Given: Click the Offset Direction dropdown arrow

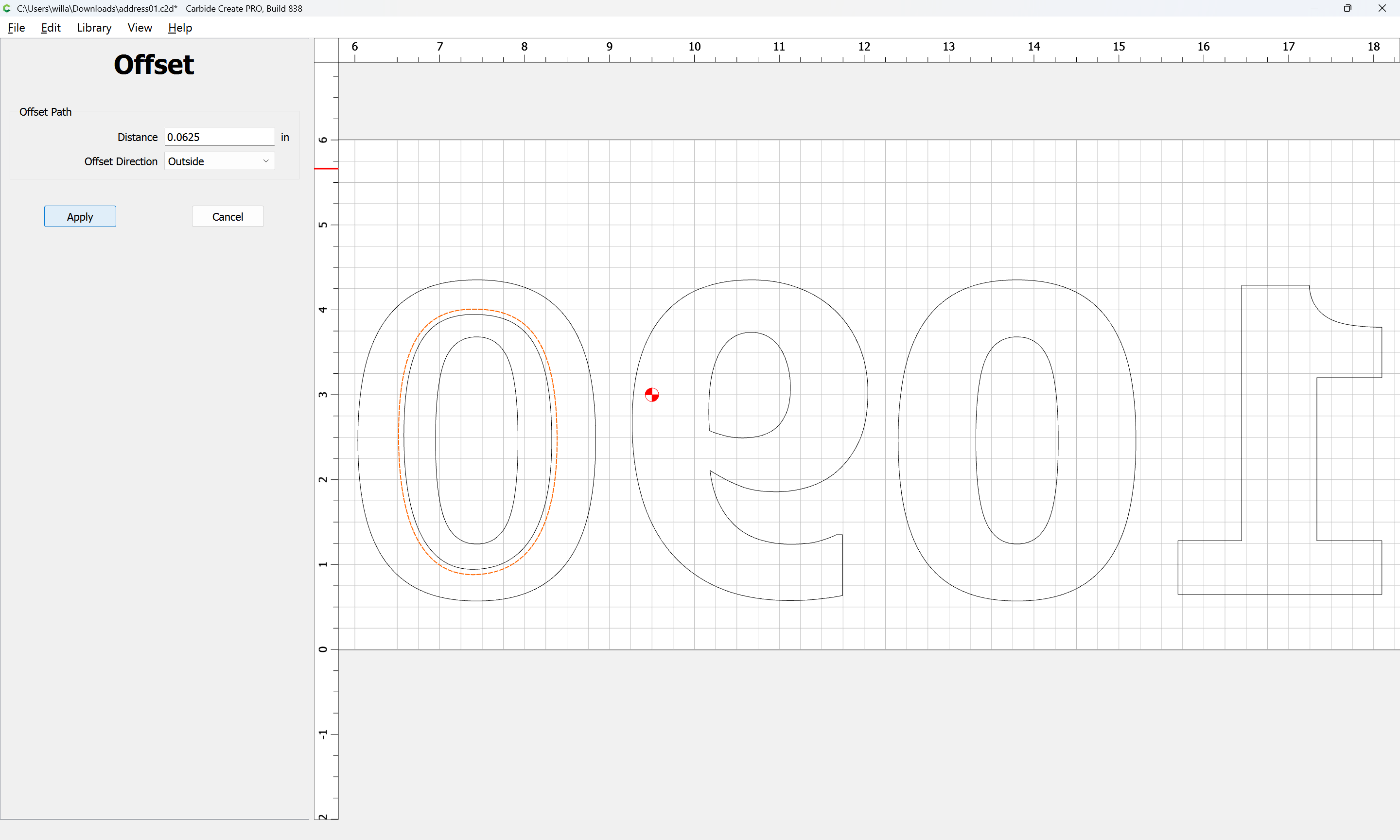Looking at the screenshot, I should coord(266,161).
